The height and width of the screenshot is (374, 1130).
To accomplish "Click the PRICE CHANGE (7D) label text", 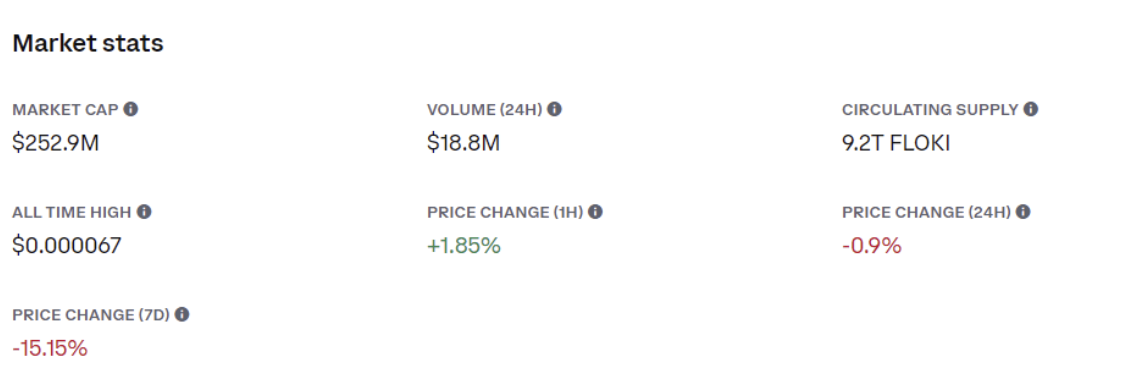I will pyautogui.click(x=91, y=315).
